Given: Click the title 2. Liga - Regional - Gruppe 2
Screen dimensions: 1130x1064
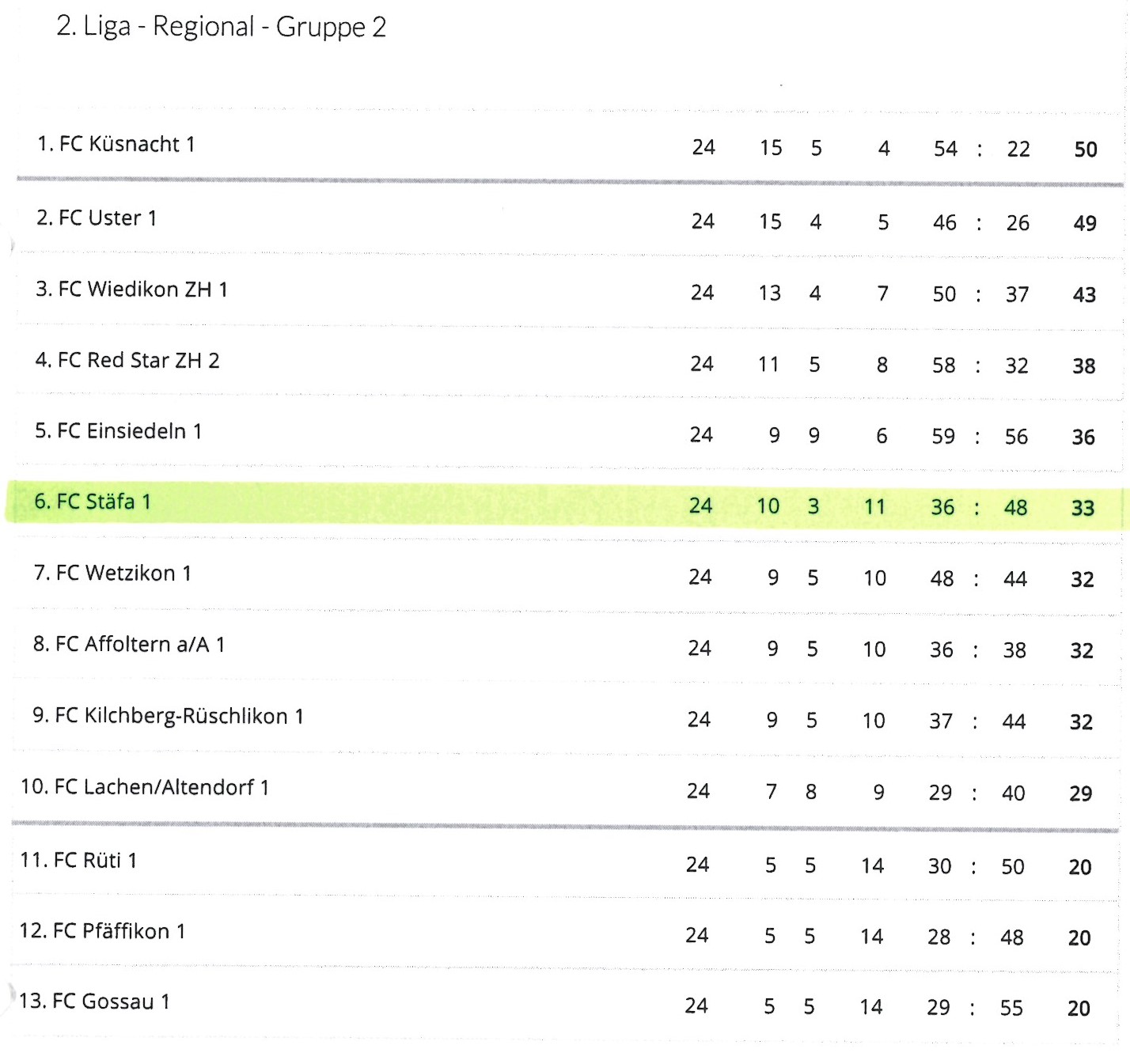Looking at the screenshot, I should tap(221, 27).
